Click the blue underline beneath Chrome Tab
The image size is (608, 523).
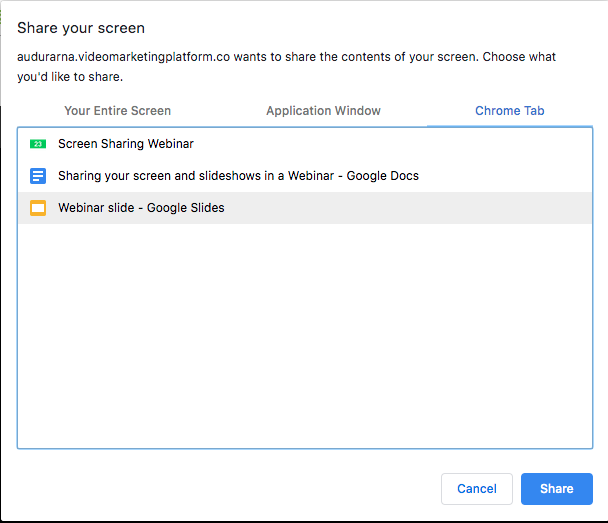click(x=510, y=126)
